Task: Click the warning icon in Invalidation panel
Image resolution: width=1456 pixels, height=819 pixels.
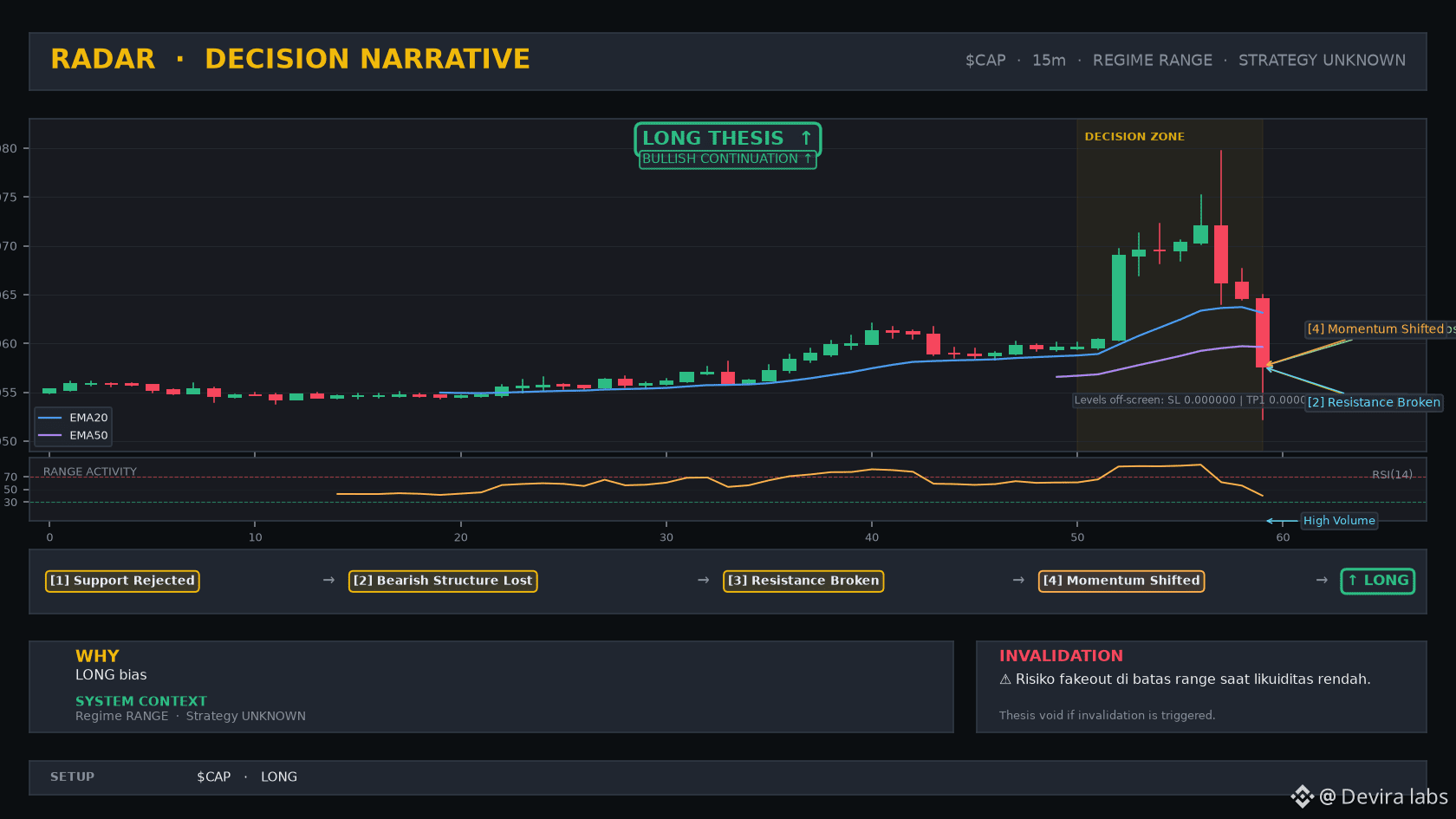Action: pos(1005,679)
